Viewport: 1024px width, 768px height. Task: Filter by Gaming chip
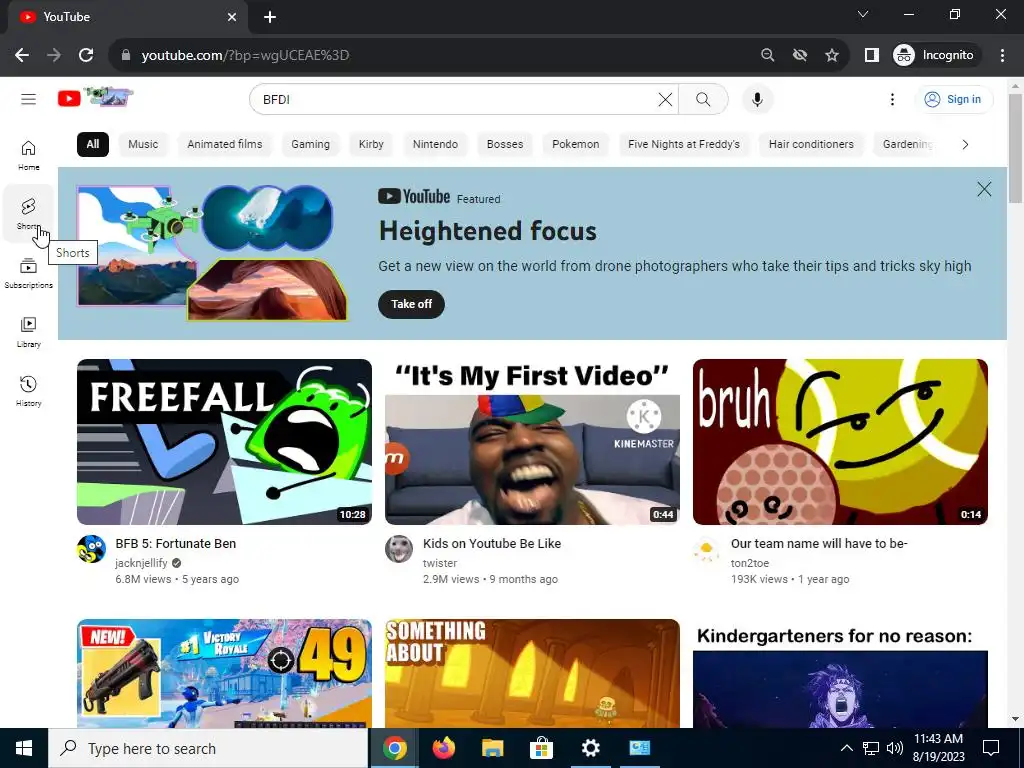(x=310, y=144)
